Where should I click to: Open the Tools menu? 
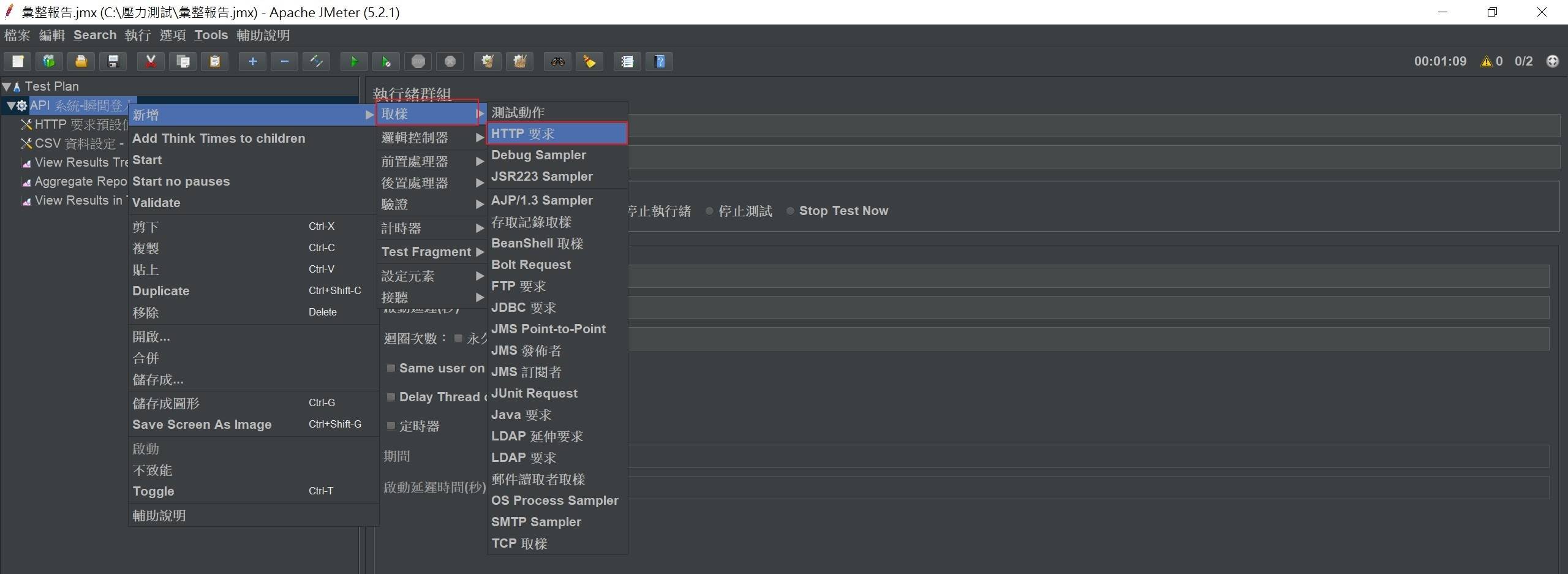(211, 35)
